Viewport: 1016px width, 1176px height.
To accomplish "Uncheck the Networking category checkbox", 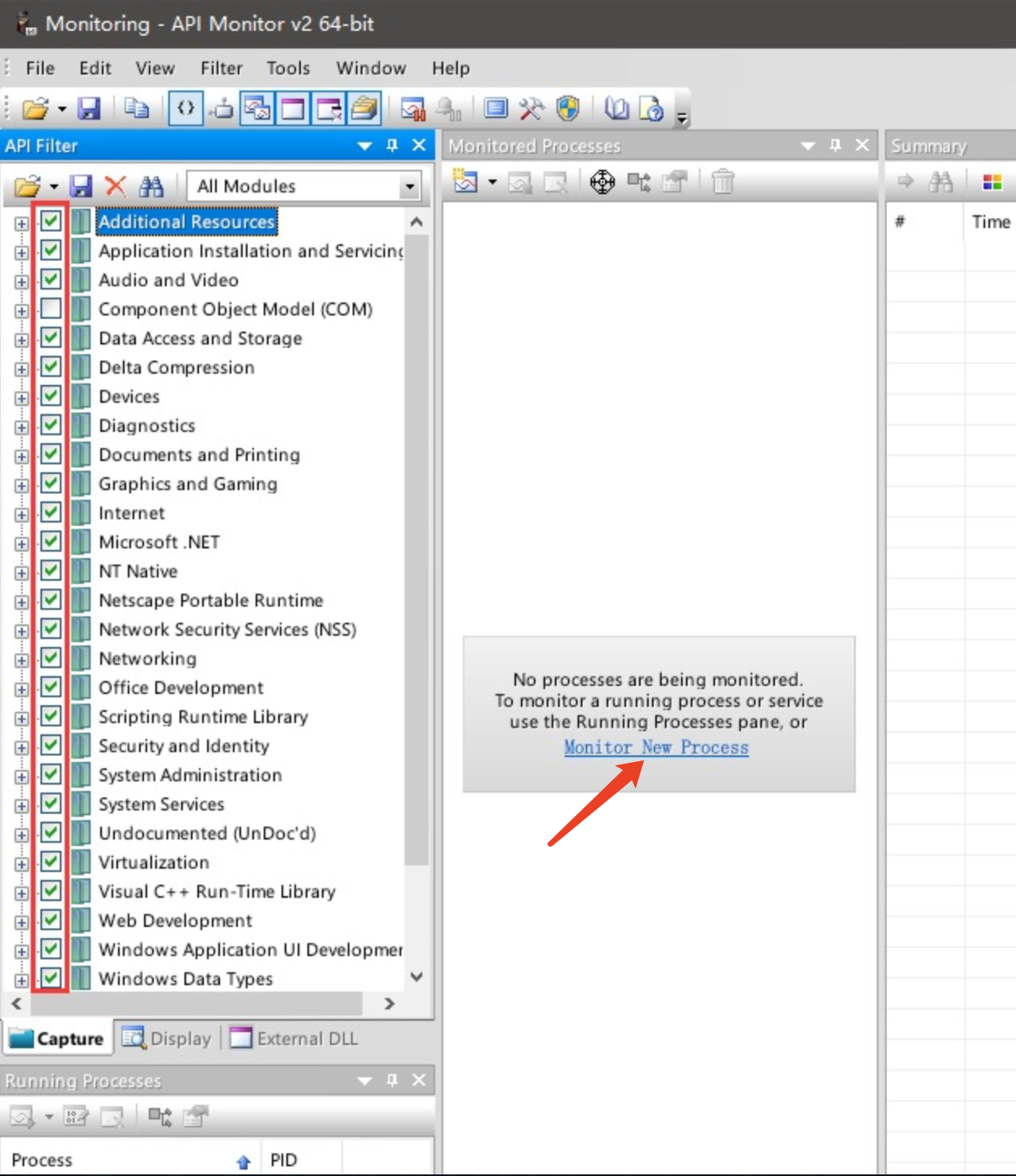I will click(51, 658).
